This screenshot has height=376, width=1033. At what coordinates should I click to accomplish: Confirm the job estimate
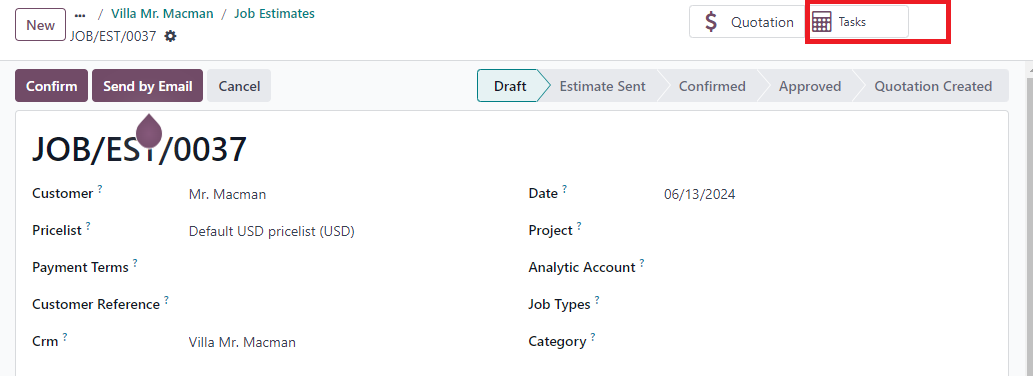click(x=51, y=86)
